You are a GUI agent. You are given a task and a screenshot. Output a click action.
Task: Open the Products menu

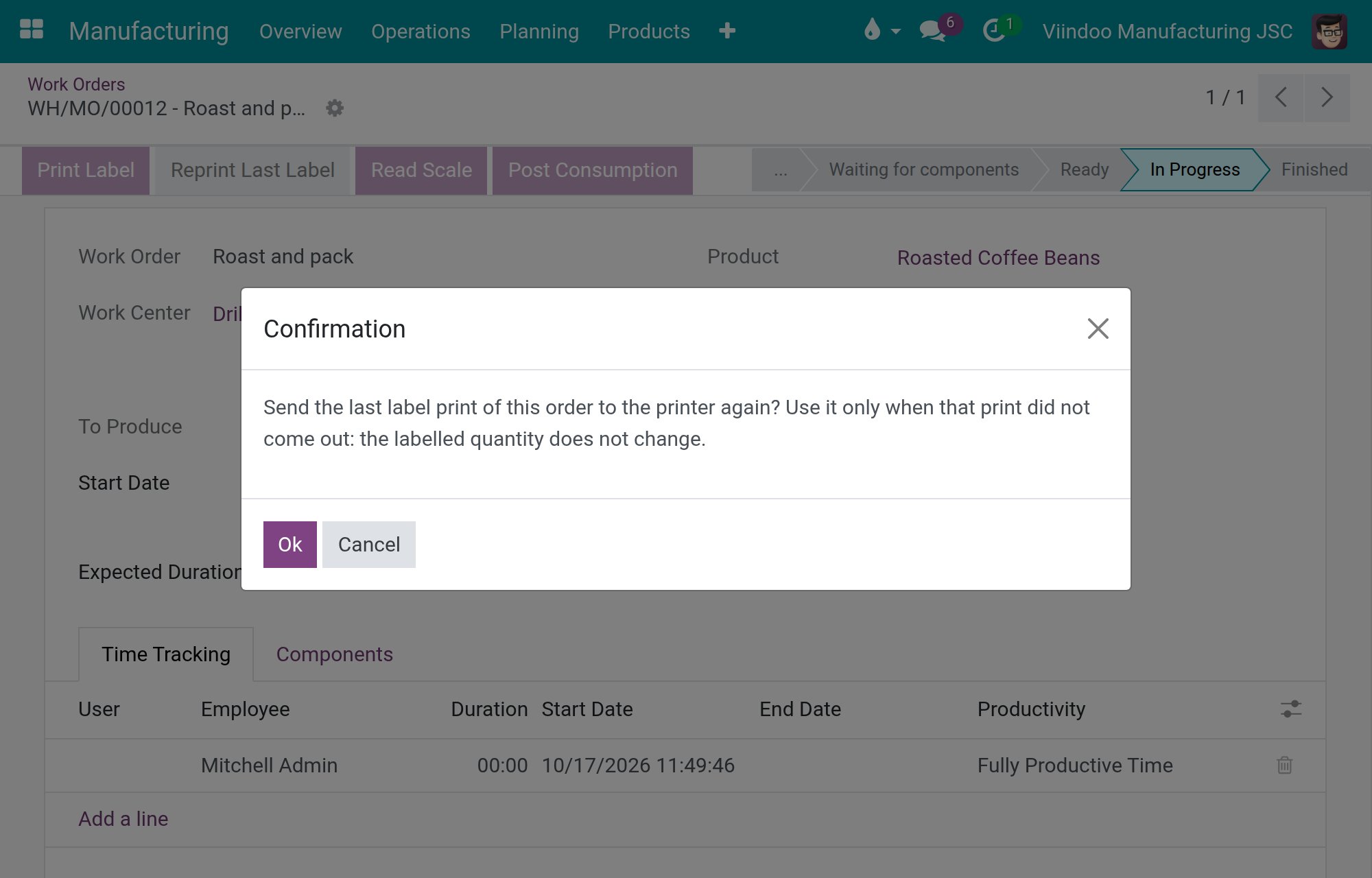point(649,32)
